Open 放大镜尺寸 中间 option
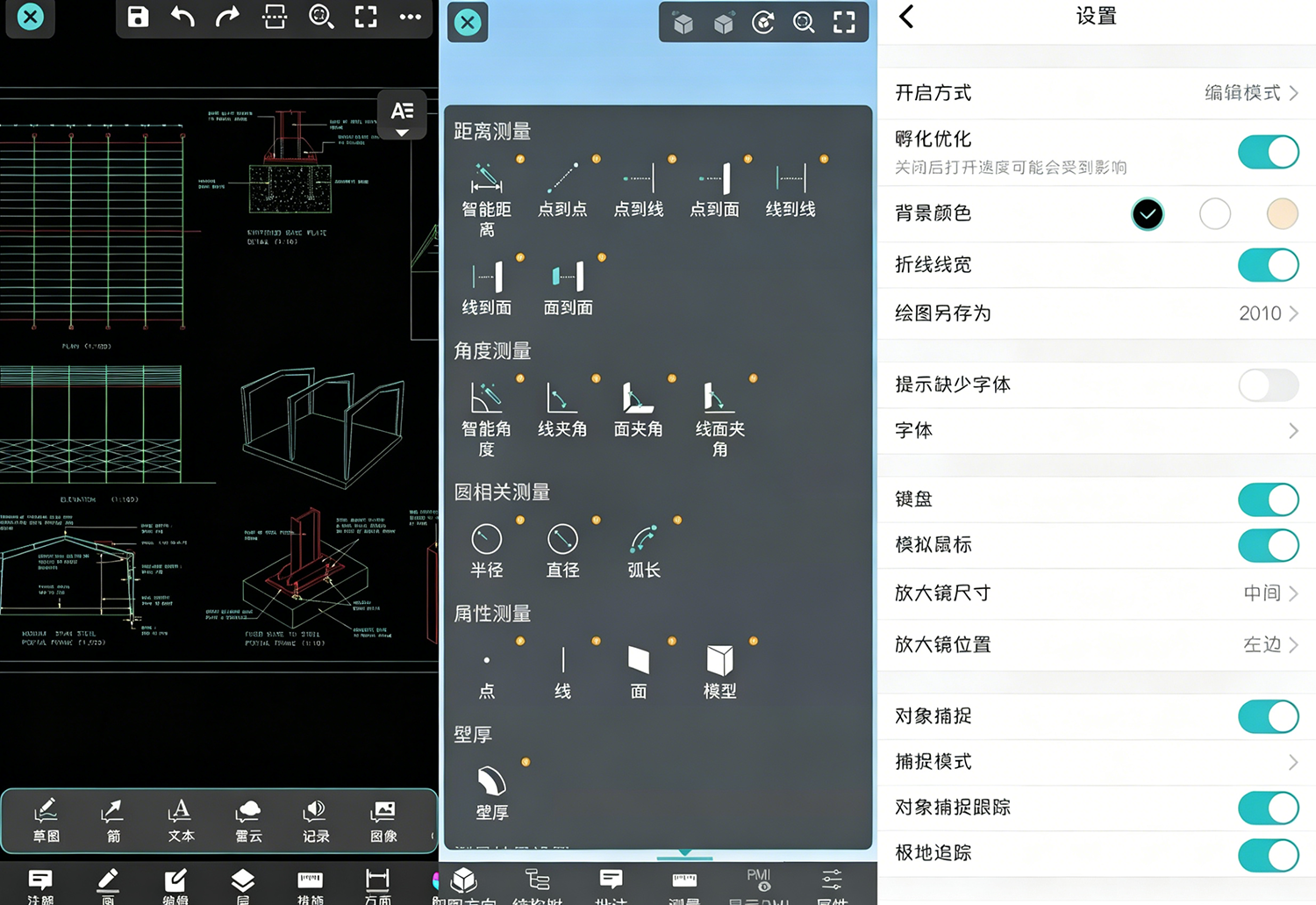Image resolution: width=1316 pixels, height=905 pixels. coord(1097,593)
